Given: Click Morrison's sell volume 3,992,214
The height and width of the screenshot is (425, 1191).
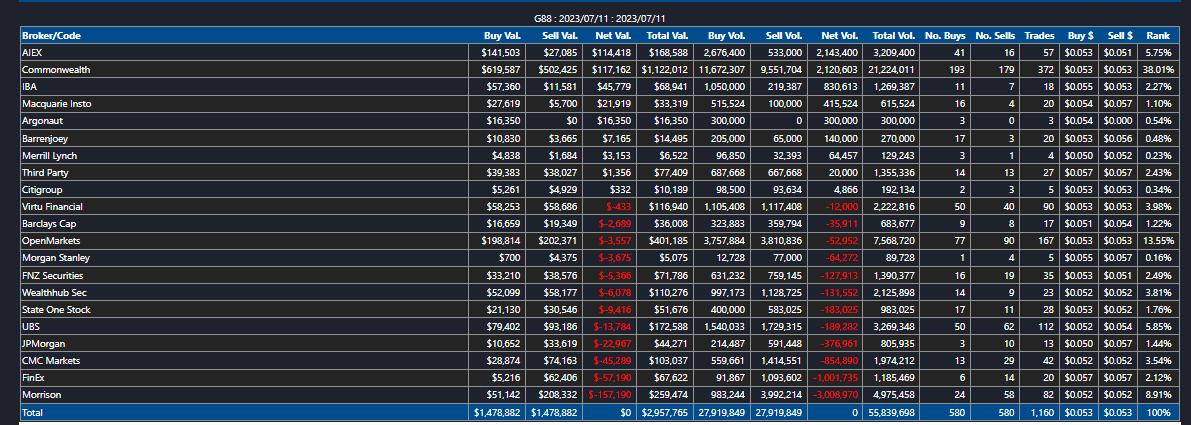Looking at the screenshot, I should 778,395.
